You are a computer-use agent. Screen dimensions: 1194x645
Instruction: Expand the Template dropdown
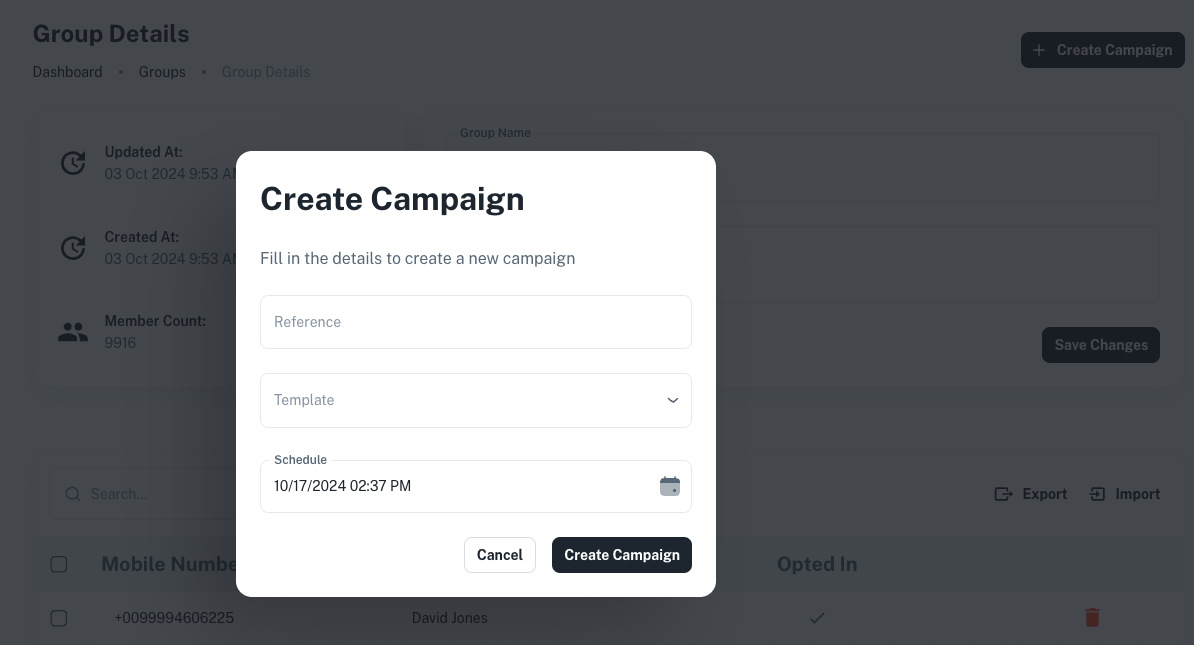[x=460, y=400]
